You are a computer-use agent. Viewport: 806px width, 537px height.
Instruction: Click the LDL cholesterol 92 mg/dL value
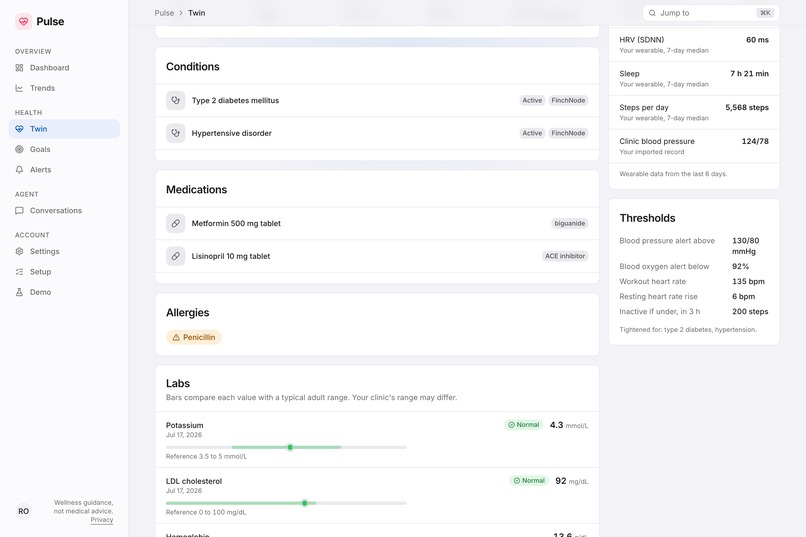coord(572,481)
